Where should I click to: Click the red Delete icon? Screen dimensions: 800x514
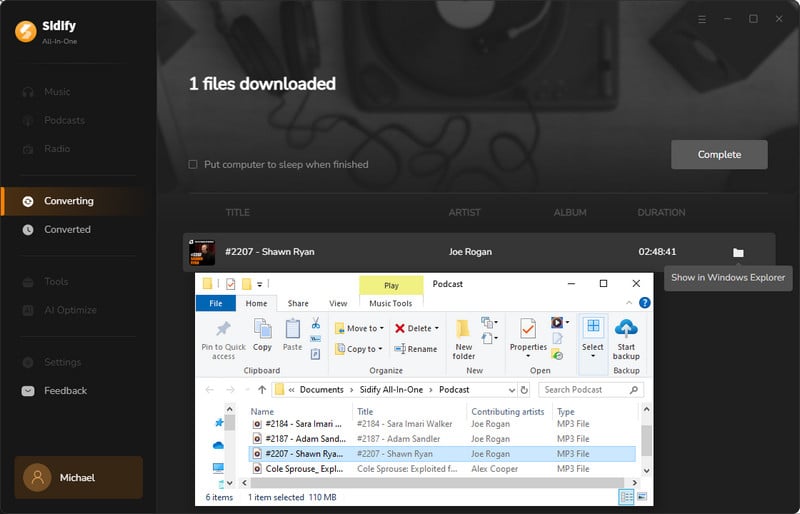click(400, 328)
